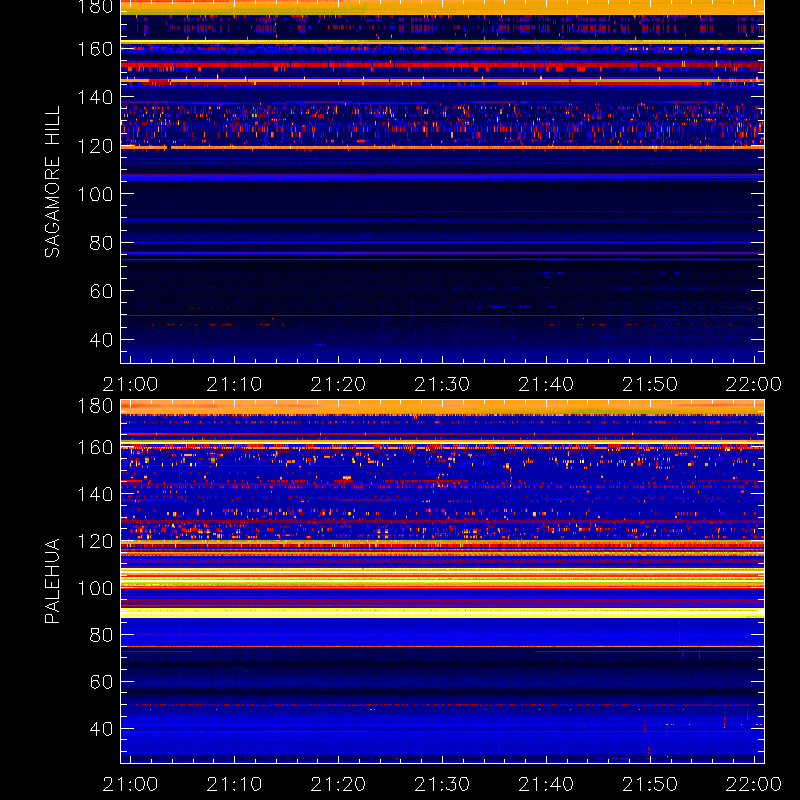Click the 22:00 time label under Palehua plot
Image resolution: width=800 pixels, height=800 pixels.
click(x=754, y=784)
